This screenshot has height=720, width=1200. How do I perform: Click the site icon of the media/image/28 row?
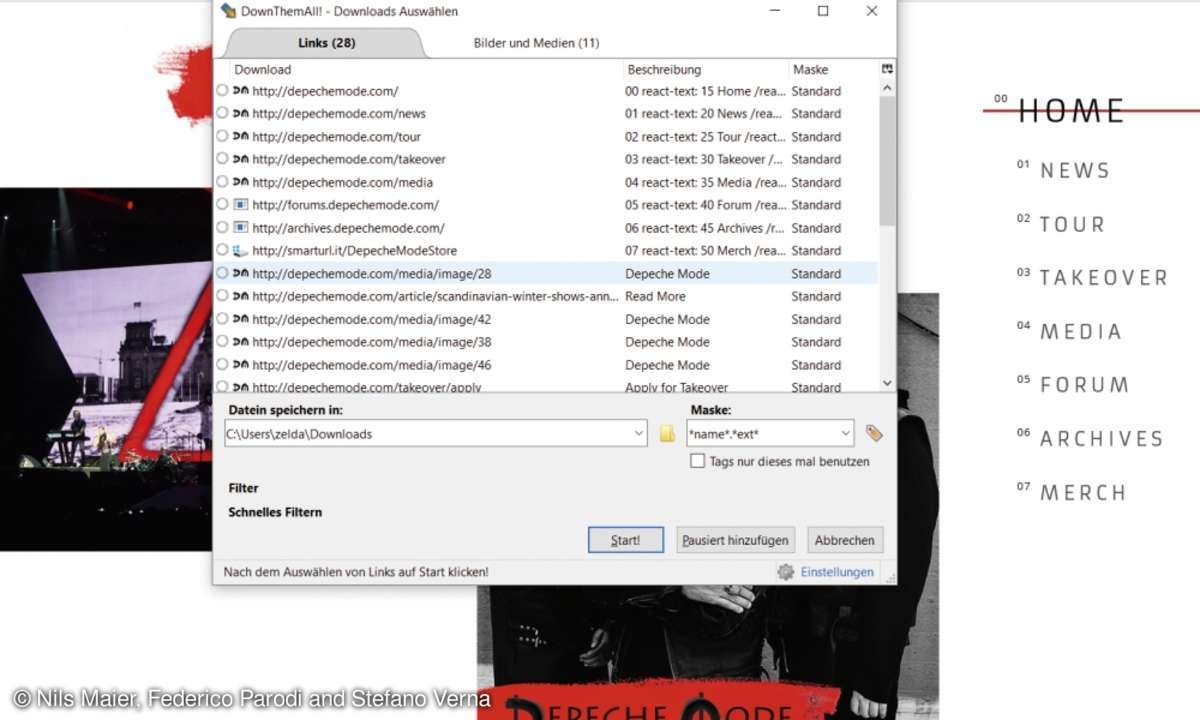point(240,274)
